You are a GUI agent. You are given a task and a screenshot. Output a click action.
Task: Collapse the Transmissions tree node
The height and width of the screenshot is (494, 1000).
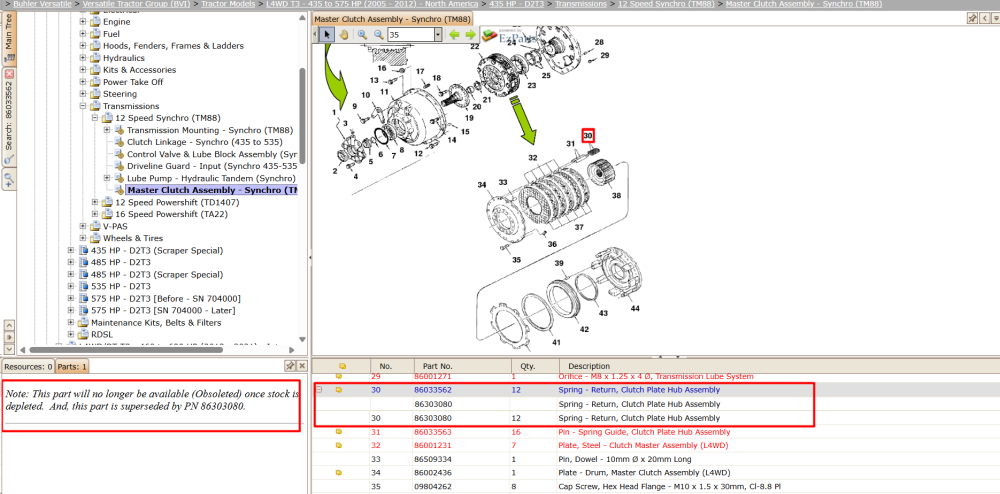pos(83,106)
